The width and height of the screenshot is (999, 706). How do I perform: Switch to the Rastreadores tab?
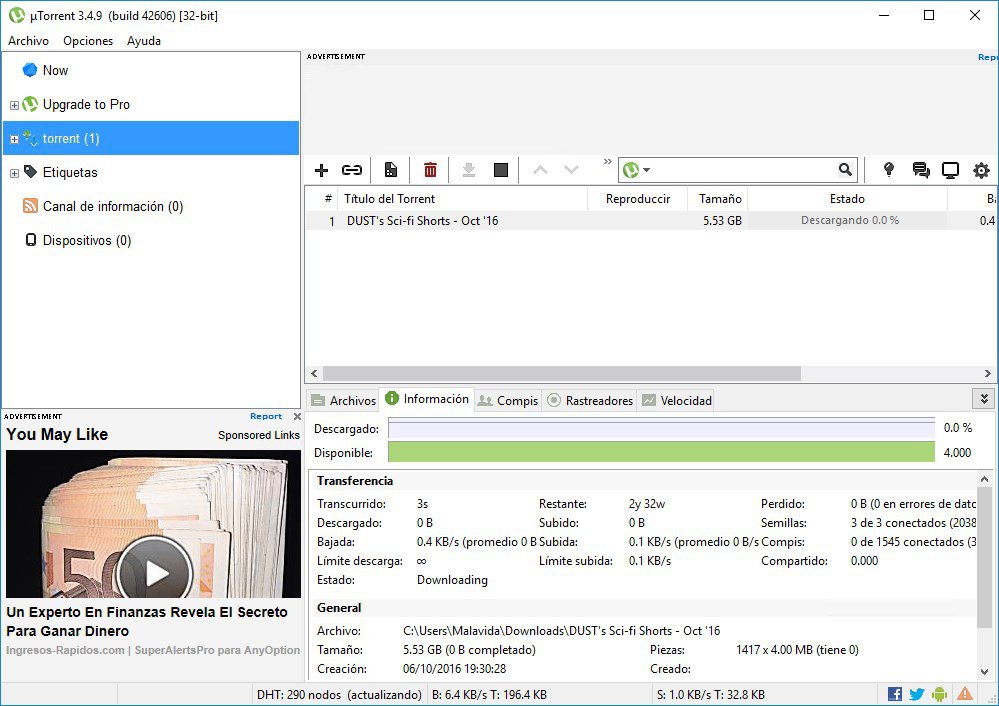[590, 400]
